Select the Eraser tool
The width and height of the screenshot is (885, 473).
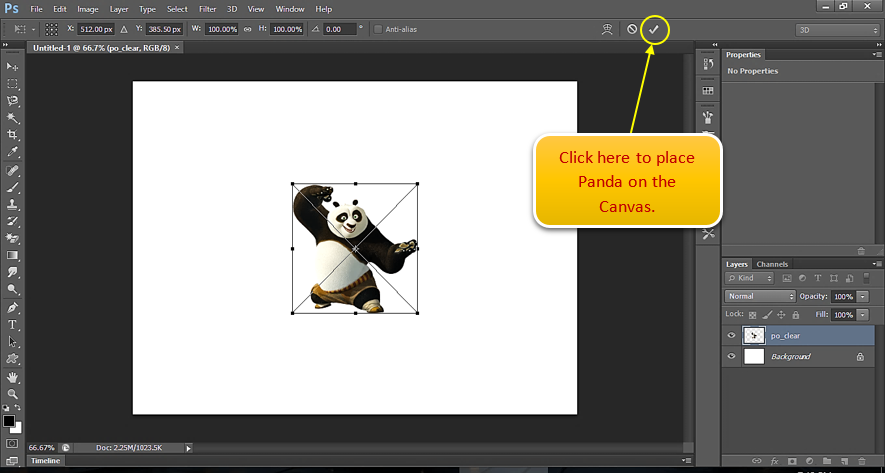point(12,238)
